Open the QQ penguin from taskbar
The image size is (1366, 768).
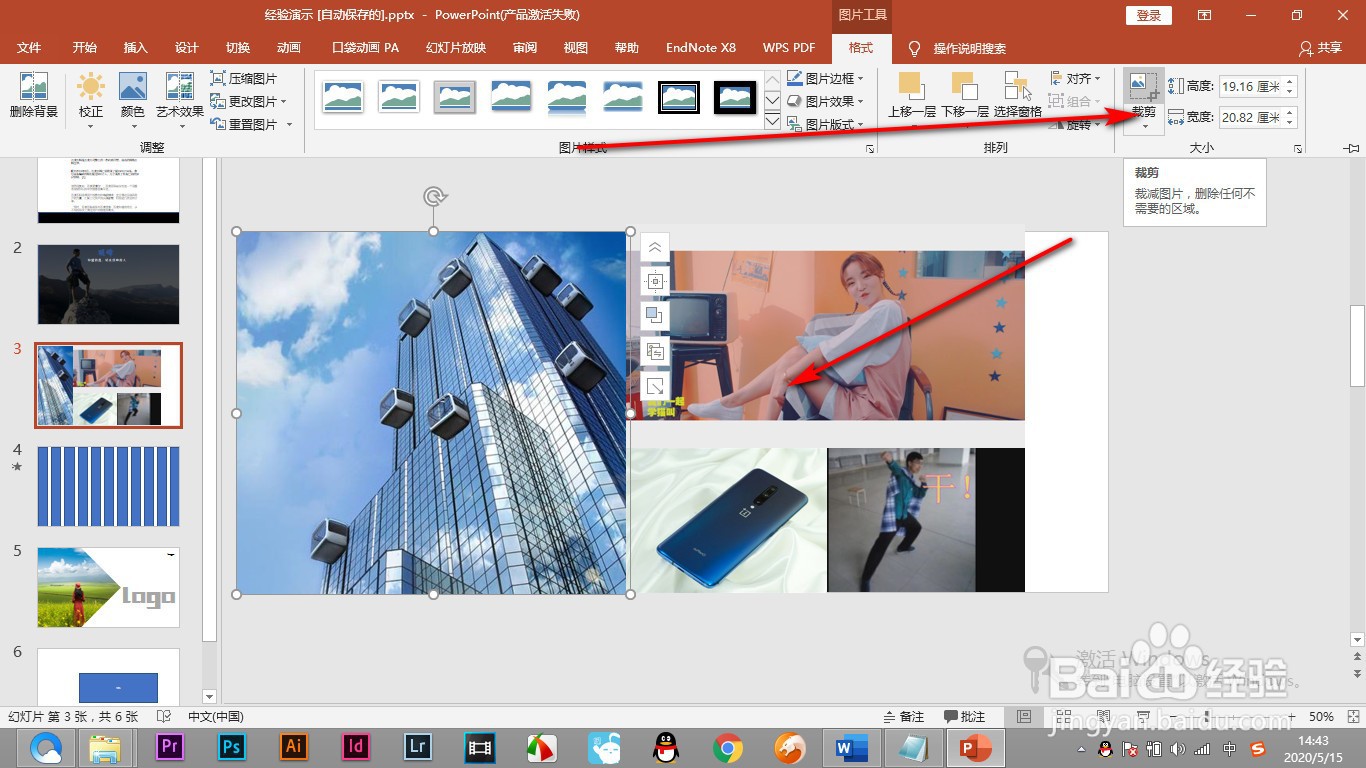click(x=666, y=747)
